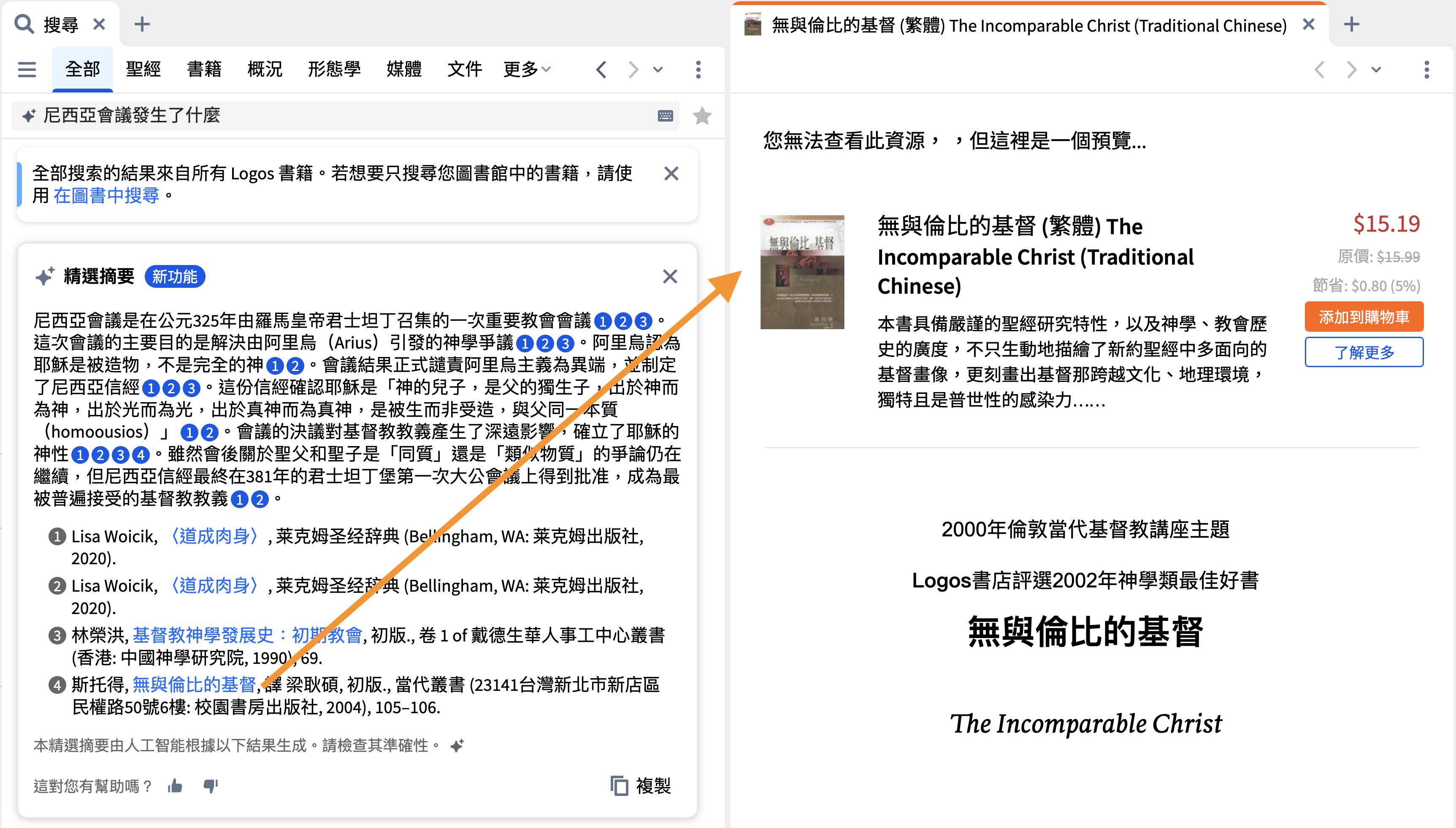Click the AI sparkle icon in the search box
1456x828 pixels.
(x=28, y=116)
